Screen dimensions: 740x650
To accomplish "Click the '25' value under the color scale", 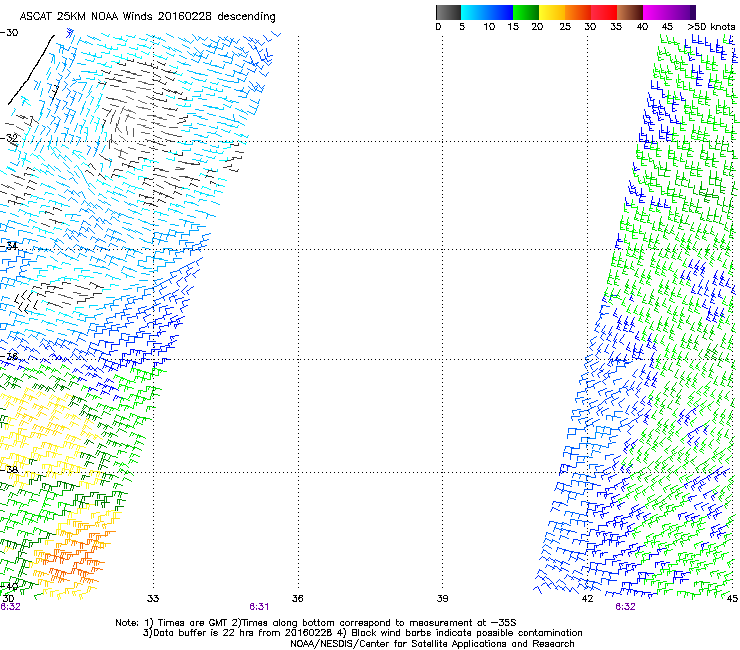I will (x=565, y=27).
